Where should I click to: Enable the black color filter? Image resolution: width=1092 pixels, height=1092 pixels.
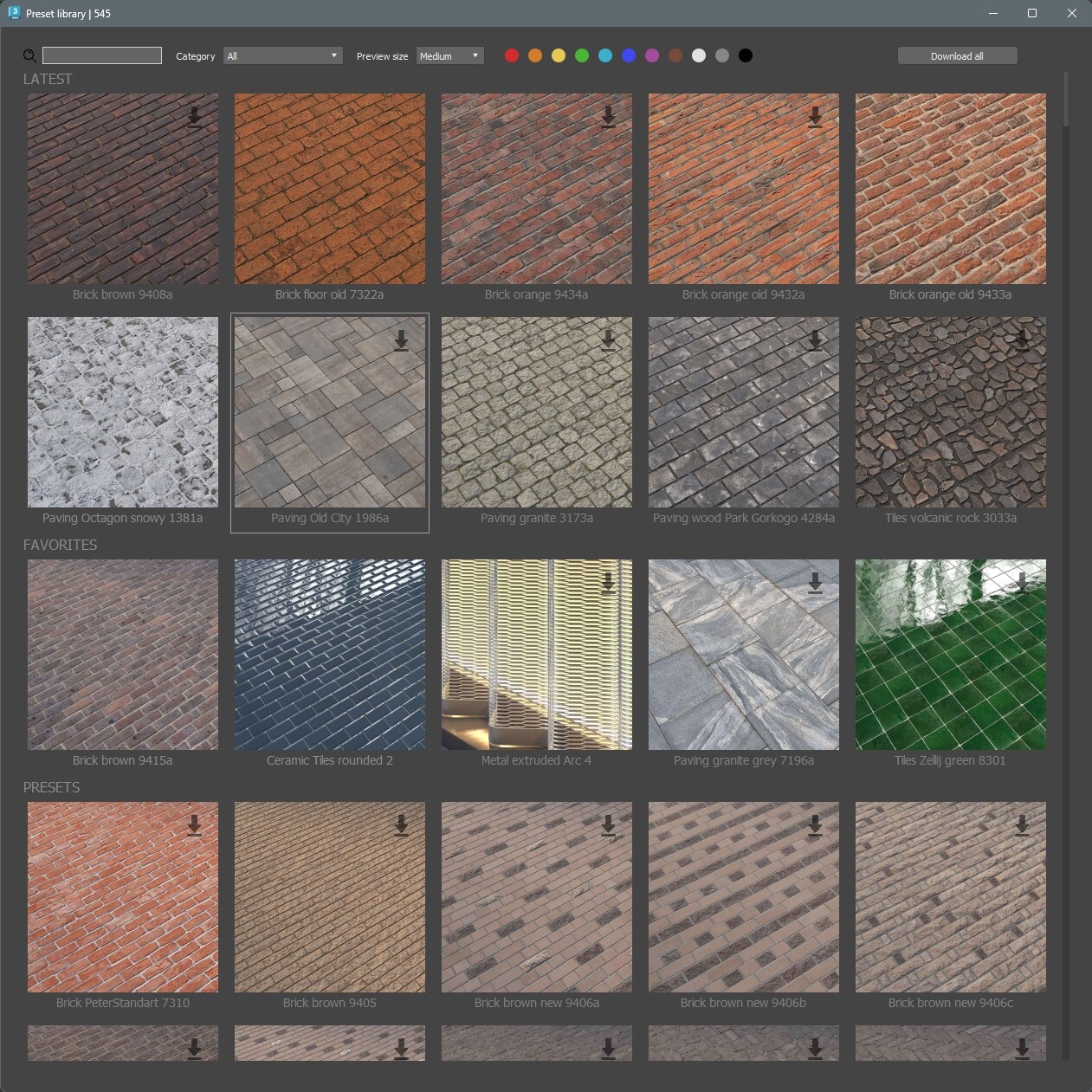(x=746, y=55)
